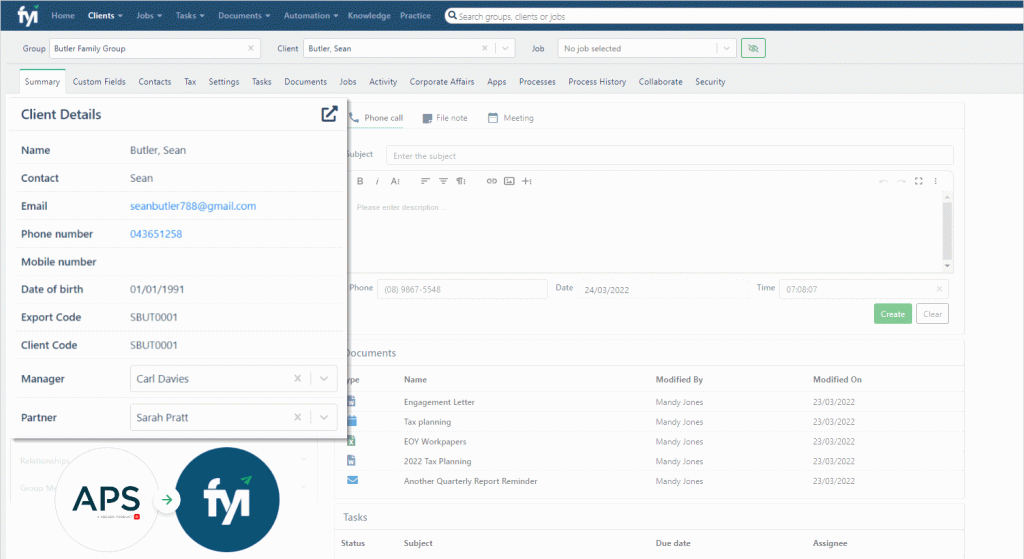The height and width of the screenshot is (559, 1024).
Task: Click the Date field showing 24/03/2022
Action: pyautogui.click(x=663, y=289)
